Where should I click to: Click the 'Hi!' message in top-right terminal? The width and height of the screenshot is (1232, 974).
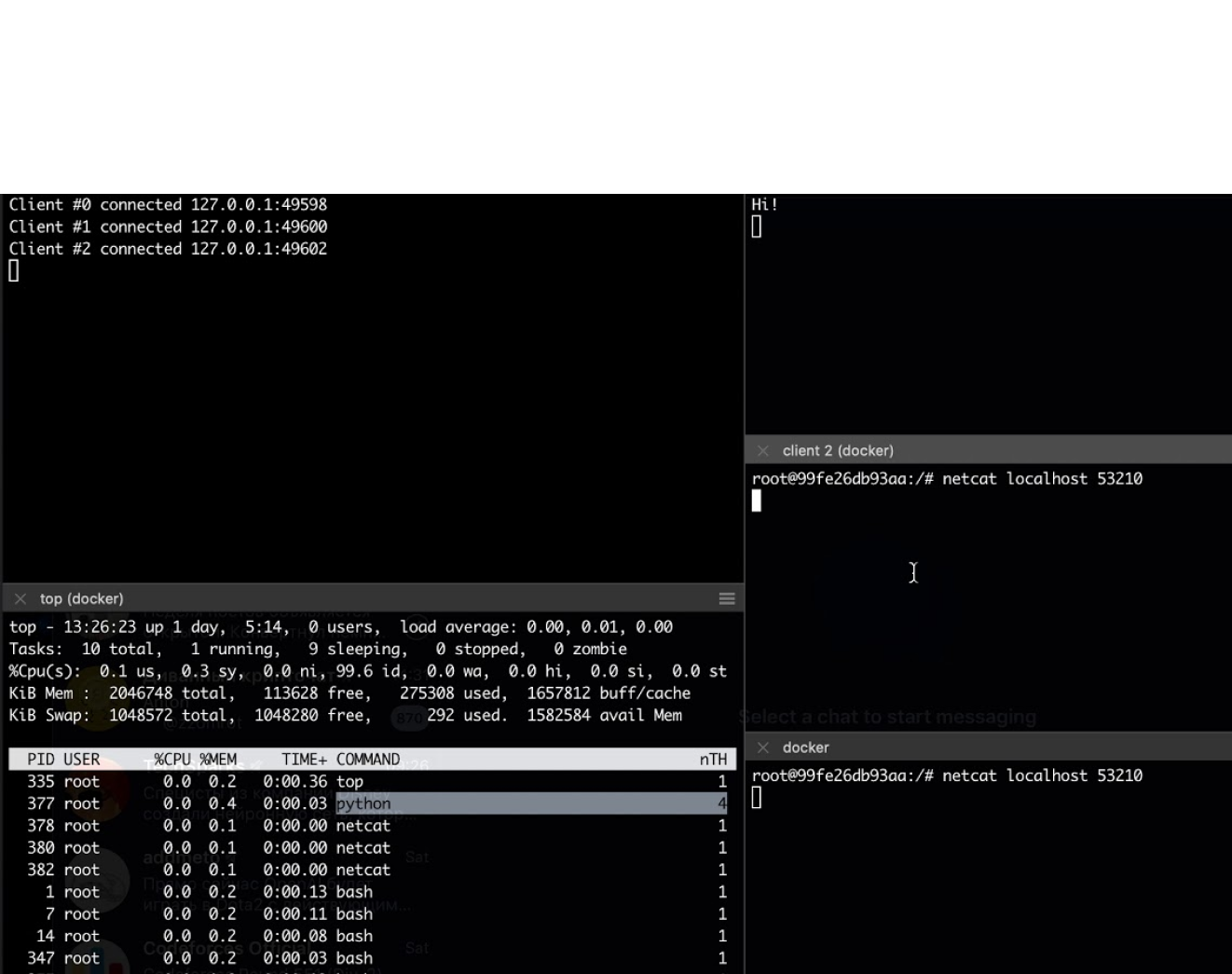coord(764,205)
